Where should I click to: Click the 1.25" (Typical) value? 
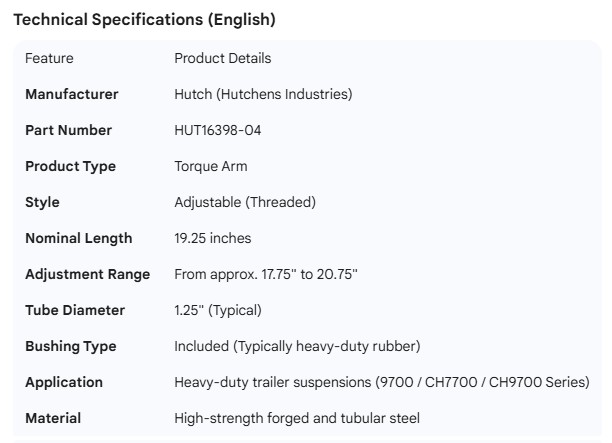218,310
